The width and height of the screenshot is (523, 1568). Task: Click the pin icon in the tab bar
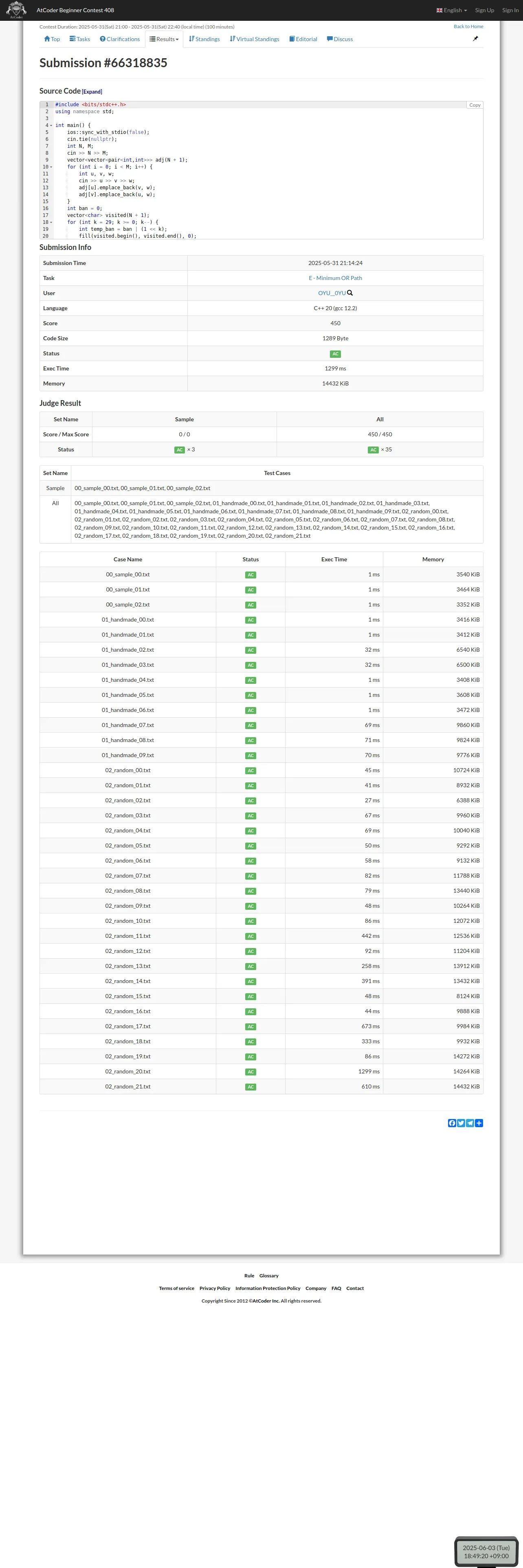tap(475, 39)
